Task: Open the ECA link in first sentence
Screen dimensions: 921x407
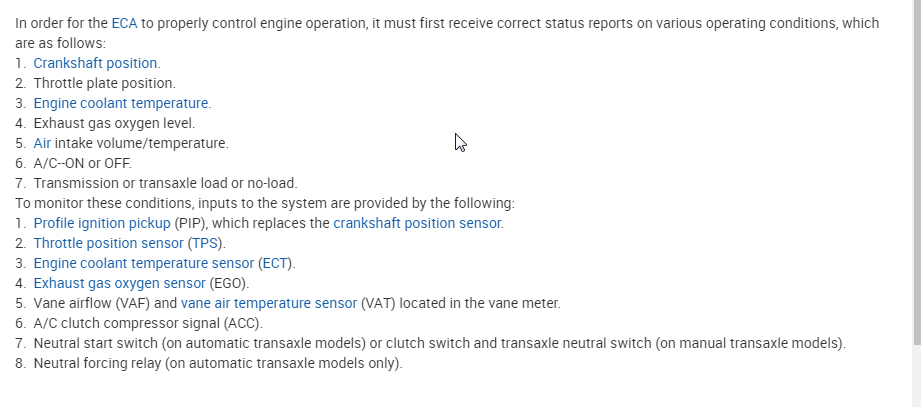Action: coord(124,23)
